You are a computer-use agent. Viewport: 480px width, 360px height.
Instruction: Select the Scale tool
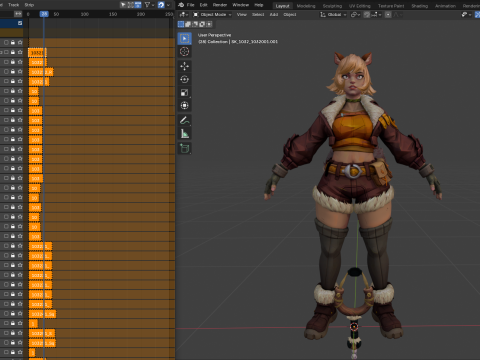pos(184,92)
